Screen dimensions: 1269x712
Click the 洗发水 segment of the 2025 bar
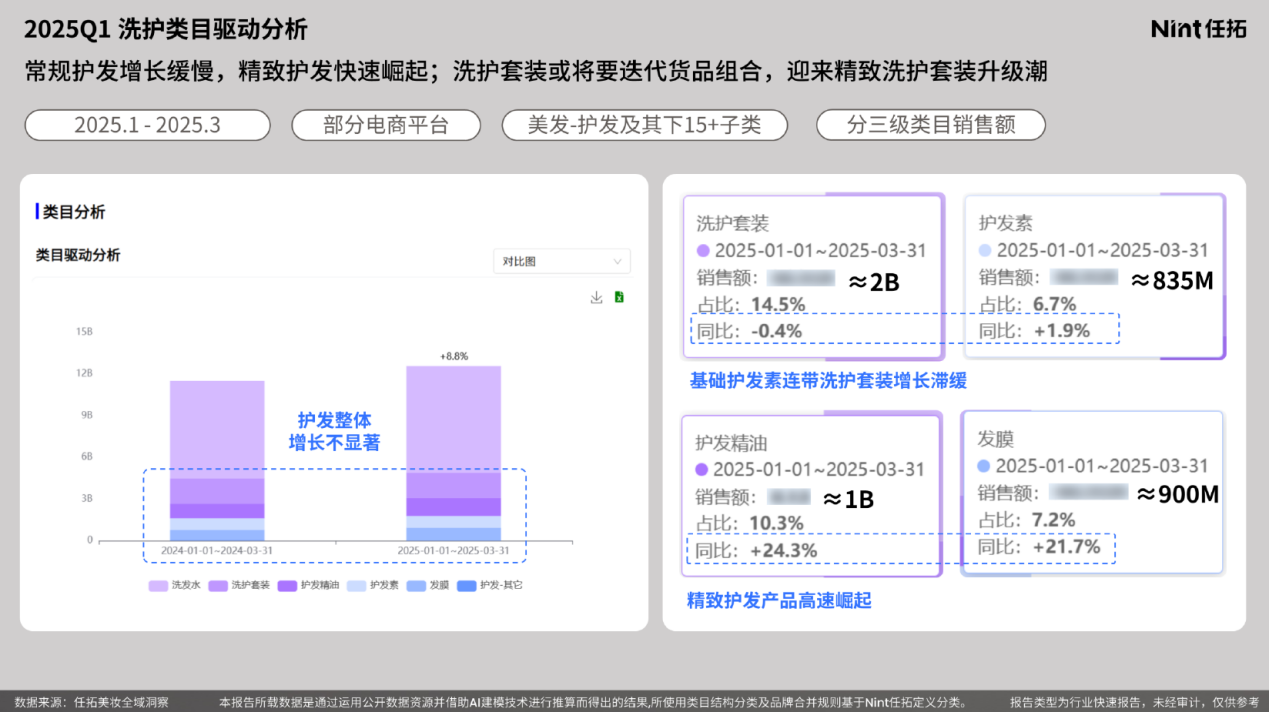453,419
